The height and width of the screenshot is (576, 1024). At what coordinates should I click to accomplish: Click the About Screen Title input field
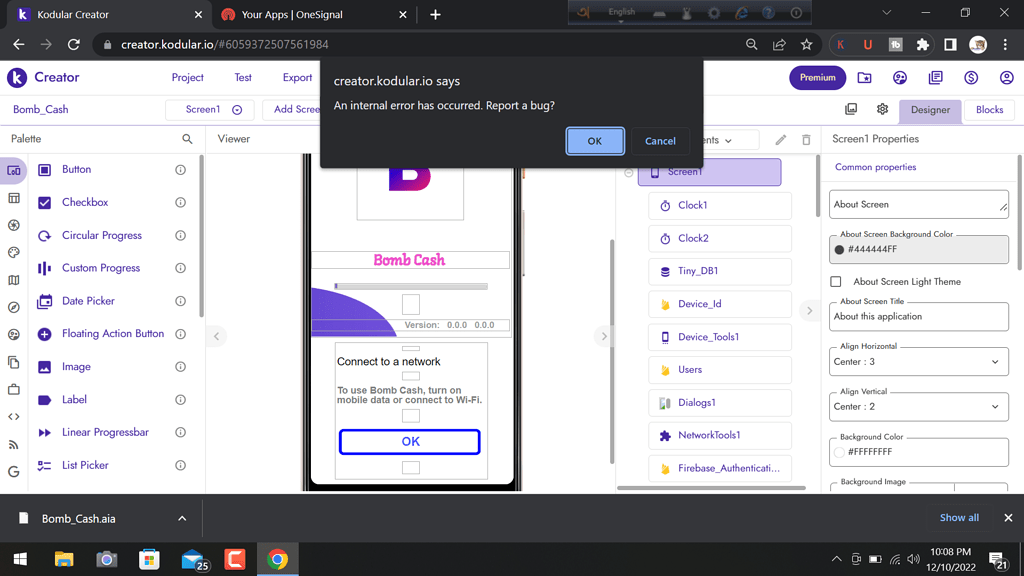tap(918, 317)
